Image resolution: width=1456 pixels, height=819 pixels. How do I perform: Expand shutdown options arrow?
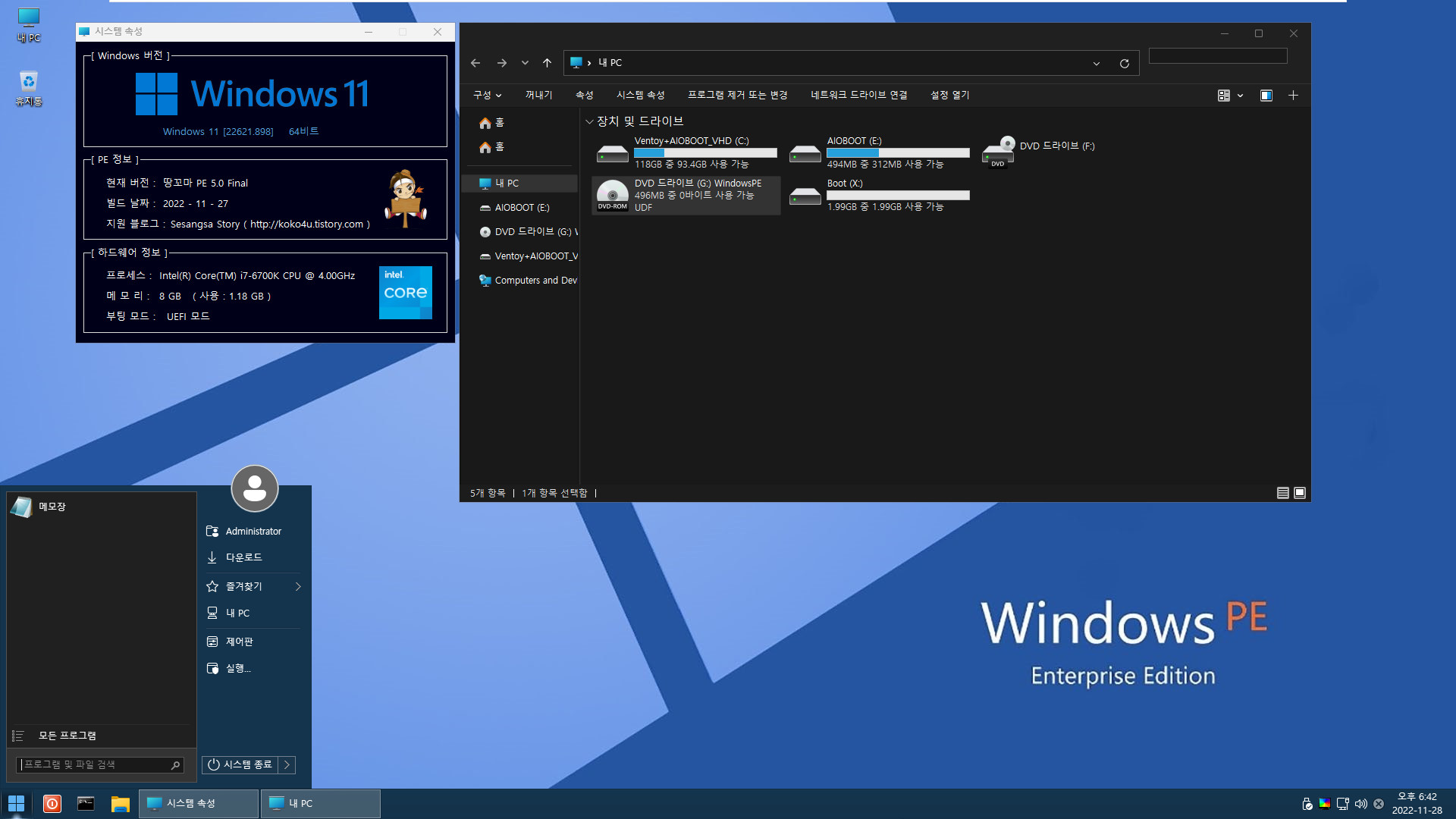tap(287, 764)
